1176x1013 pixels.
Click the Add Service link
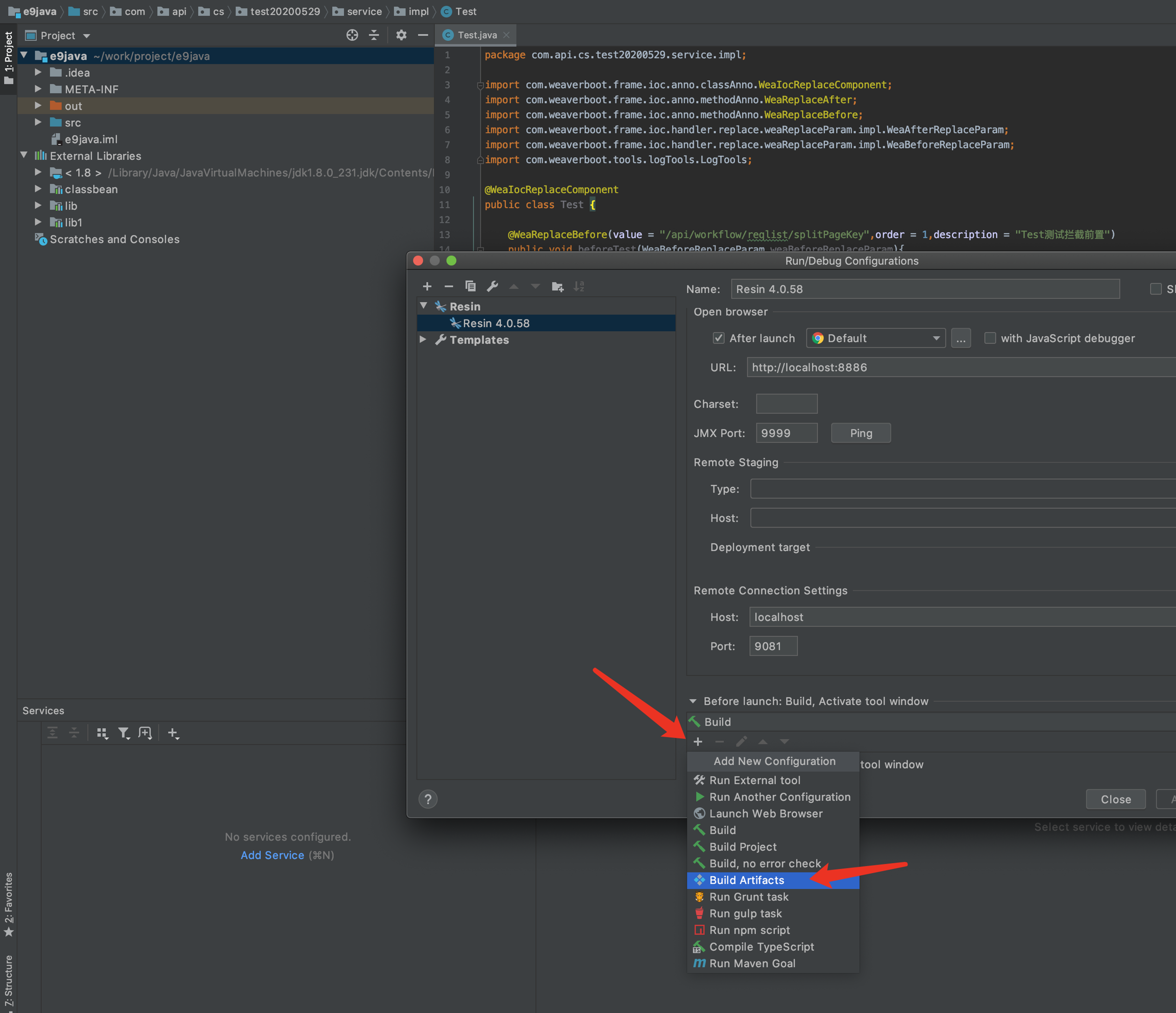tap(272, 855)
